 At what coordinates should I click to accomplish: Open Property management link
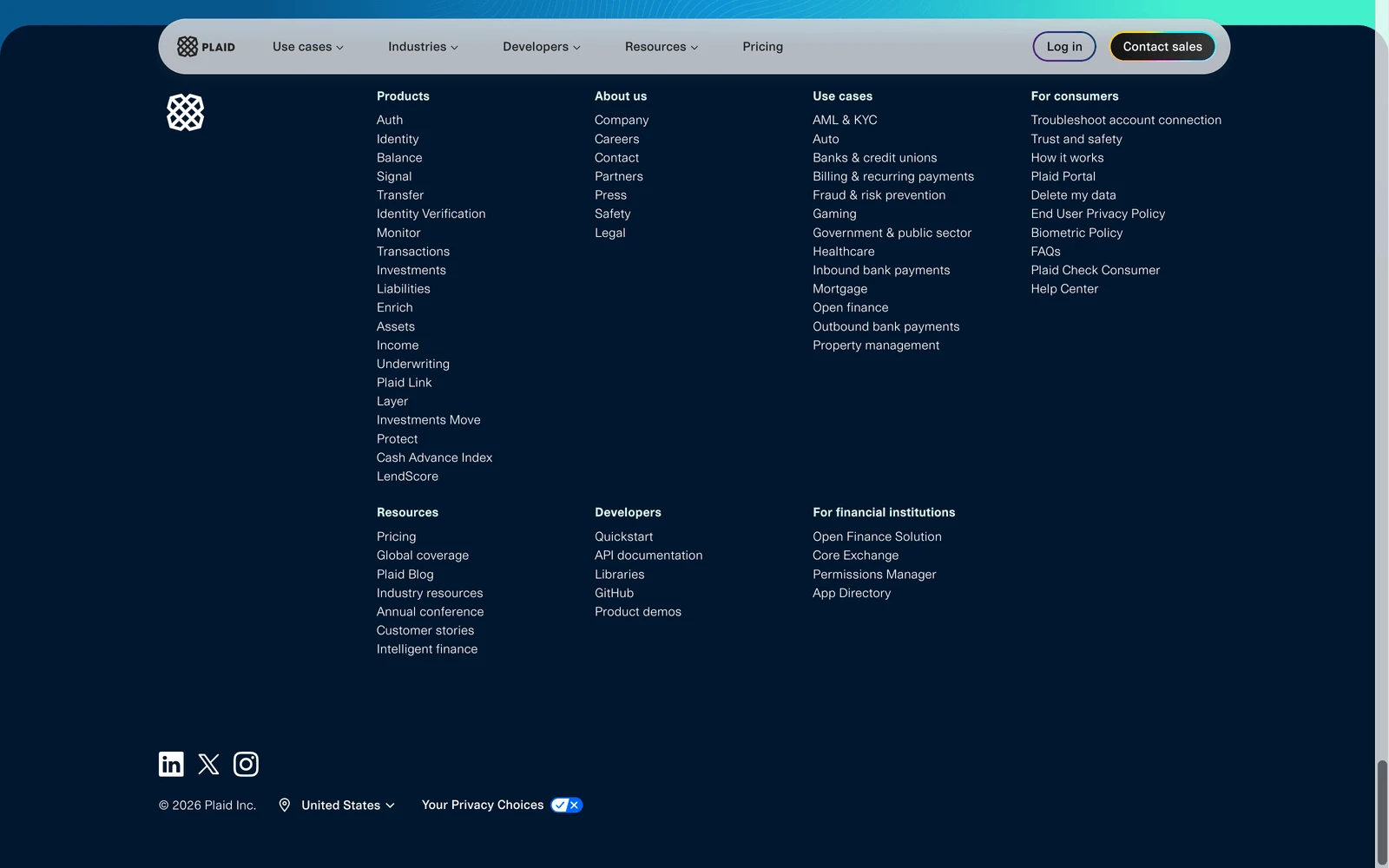pyautogui.click(x=876, y=345)
